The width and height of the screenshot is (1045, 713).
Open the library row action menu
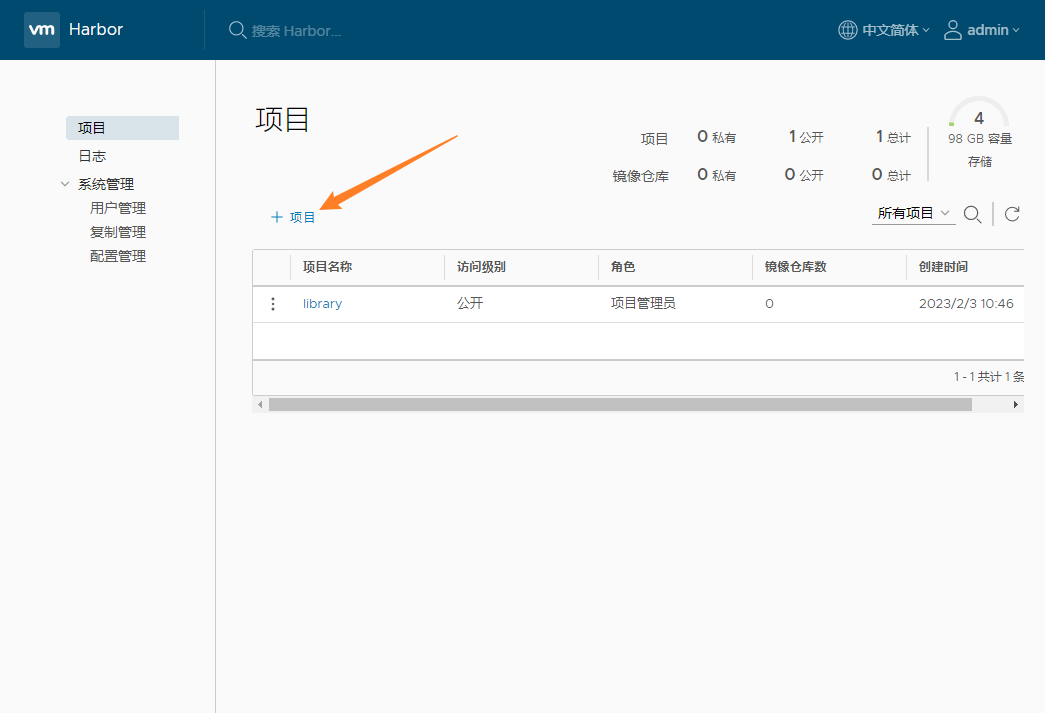(x=273, y=304)
